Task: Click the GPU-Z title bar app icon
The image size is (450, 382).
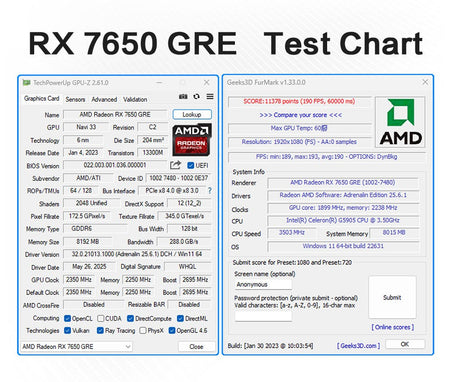Action: coord(26,83)
